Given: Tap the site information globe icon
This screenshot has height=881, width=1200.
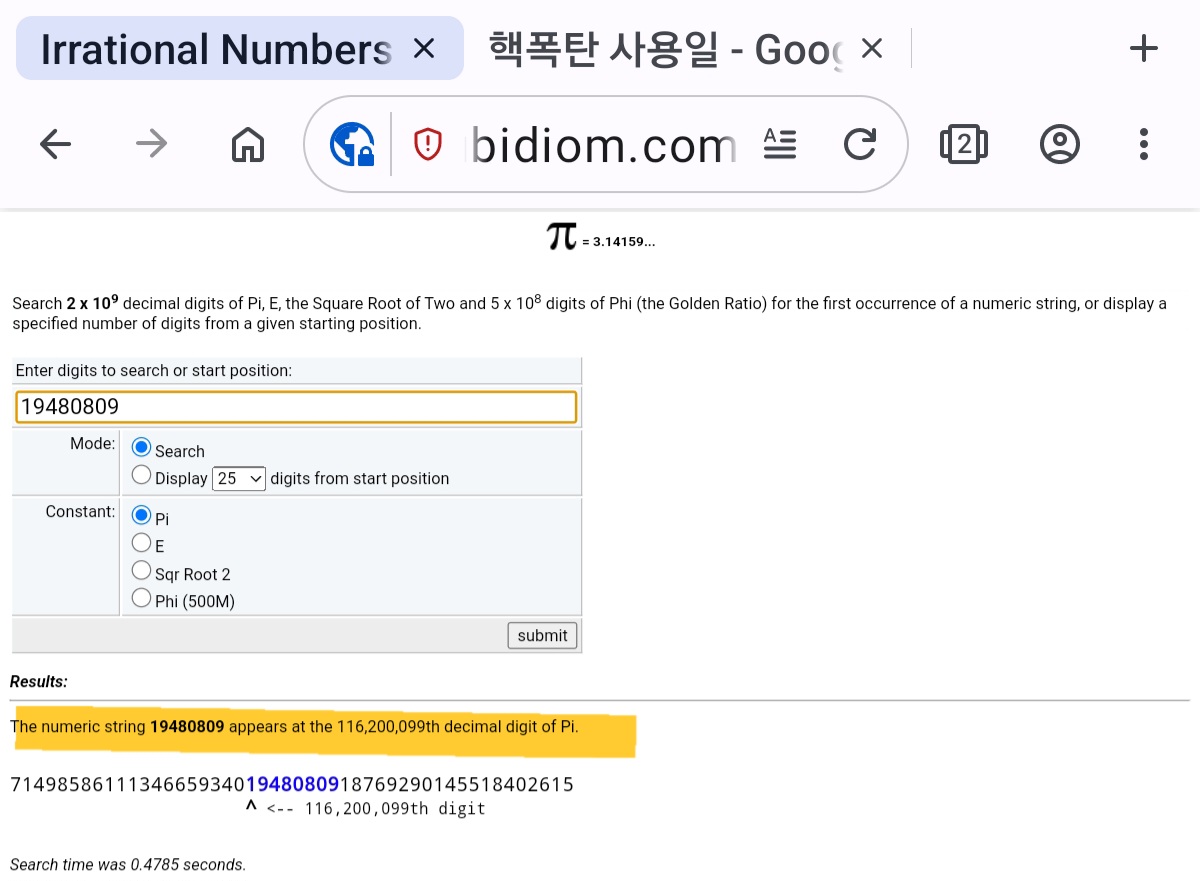Looking at the screenshot, I should tap(352, 145).
